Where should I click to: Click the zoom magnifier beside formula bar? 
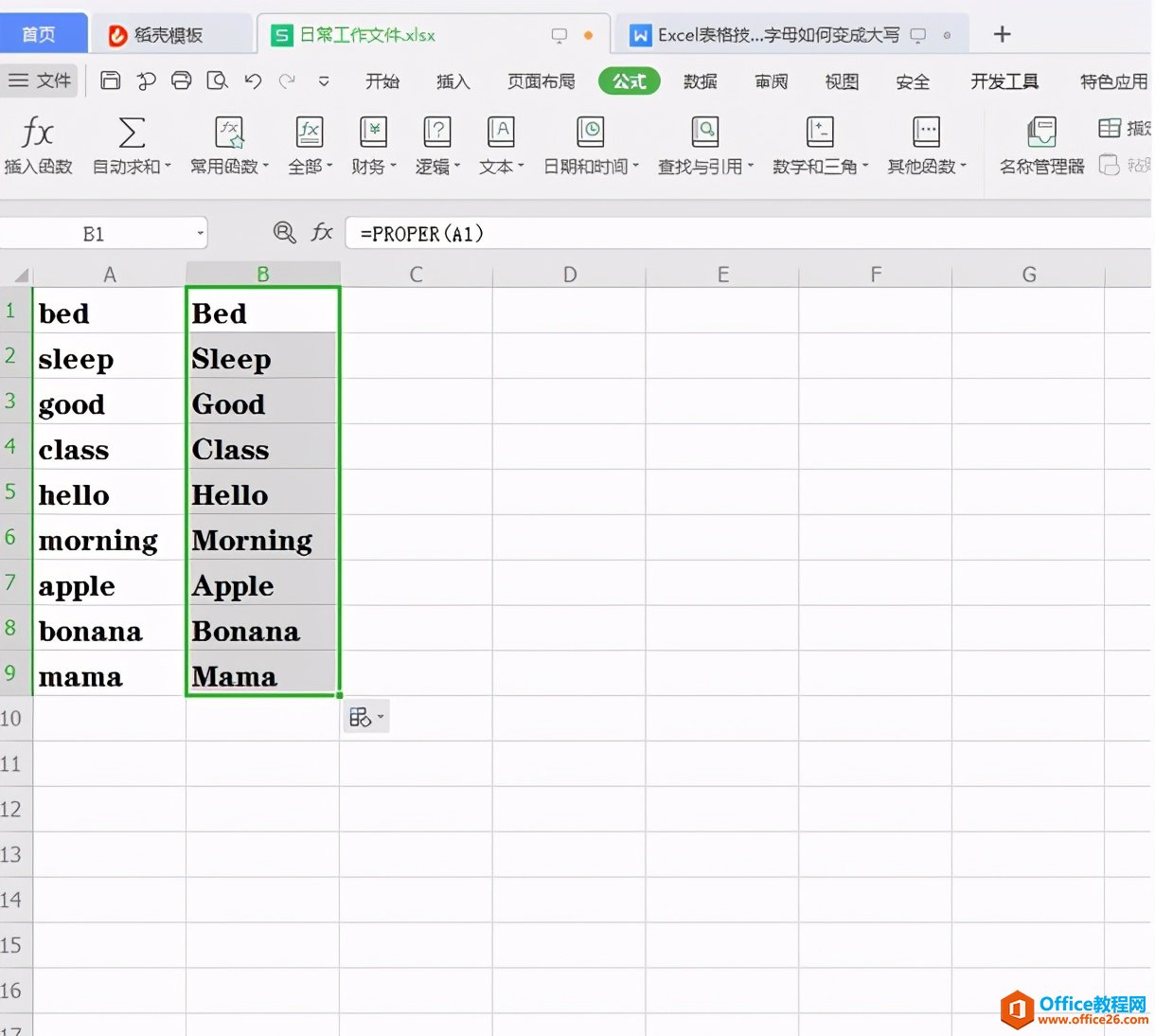[284, 232]
